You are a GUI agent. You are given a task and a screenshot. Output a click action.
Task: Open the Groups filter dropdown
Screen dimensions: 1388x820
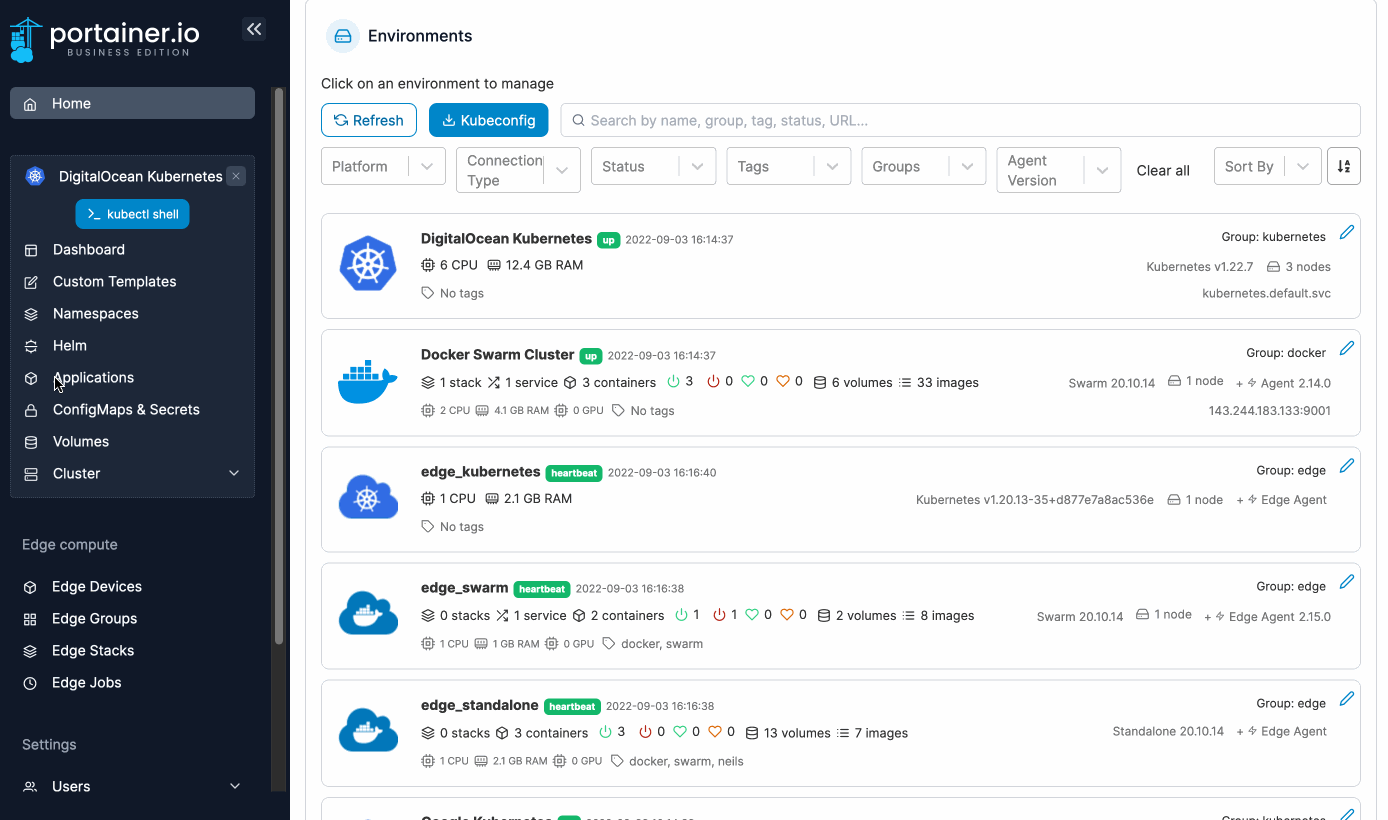point(924,166)
